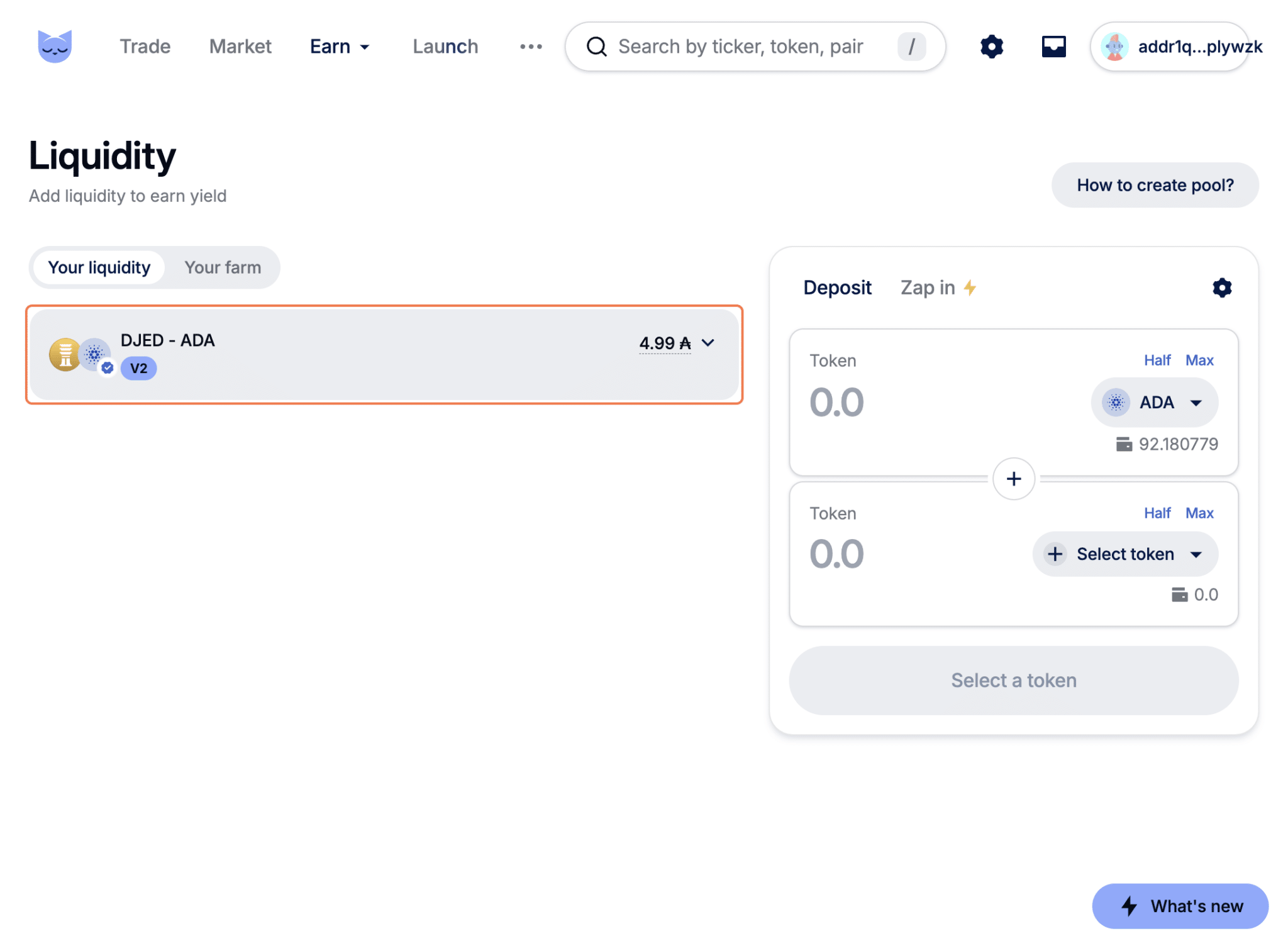Open the Earn dropdown menu

pyautogui.click(x=340, y=46)
